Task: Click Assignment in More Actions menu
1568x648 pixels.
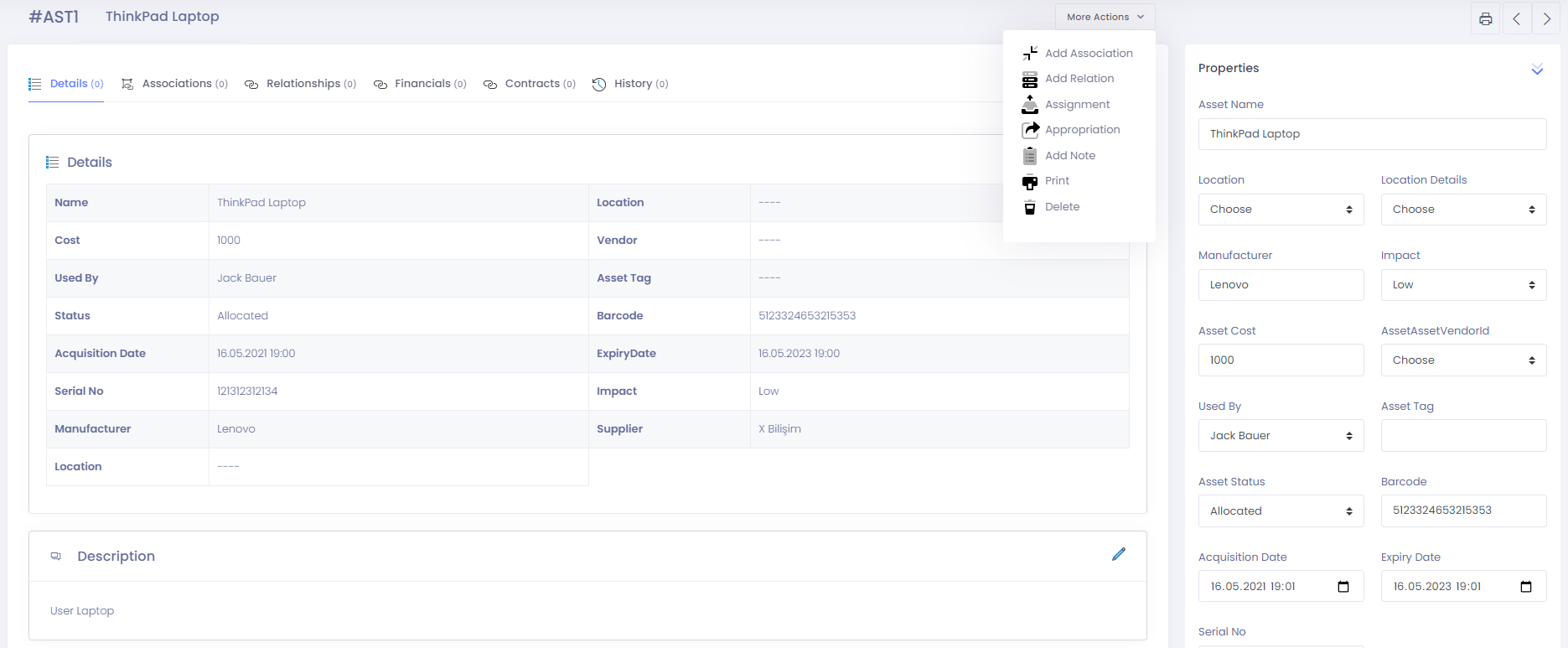Action: pos(1077,105)
